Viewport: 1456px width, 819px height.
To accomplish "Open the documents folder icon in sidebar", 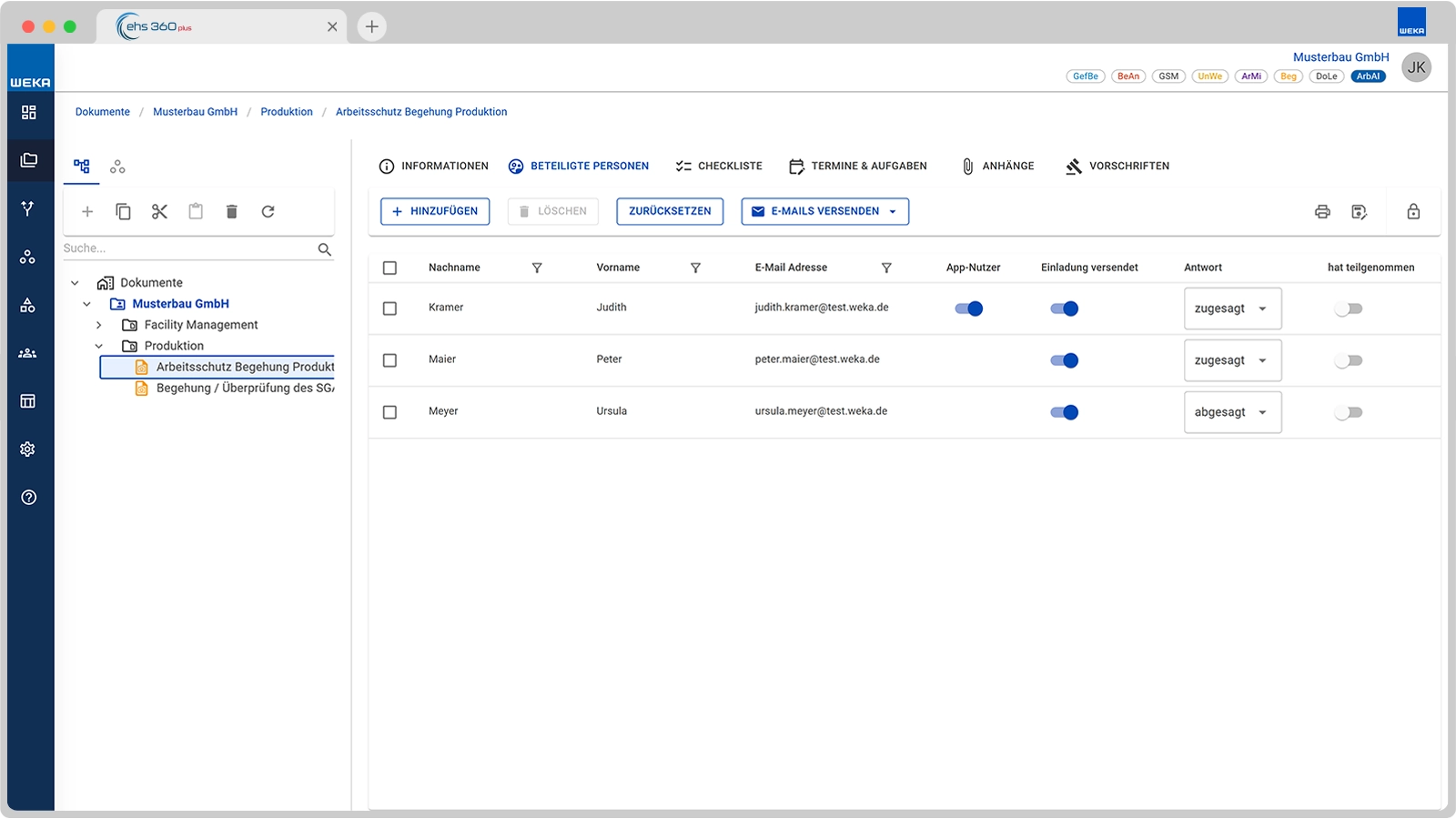I will [29, 160].
